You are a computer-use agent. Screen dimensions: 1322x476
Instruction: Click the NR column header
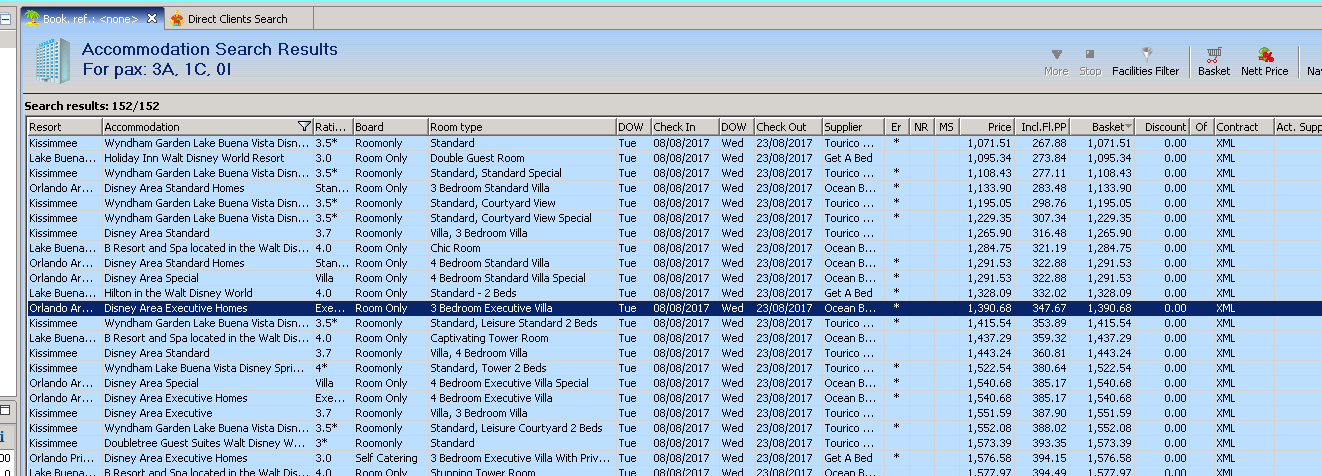pyautogui.click(x=922, y=127)
